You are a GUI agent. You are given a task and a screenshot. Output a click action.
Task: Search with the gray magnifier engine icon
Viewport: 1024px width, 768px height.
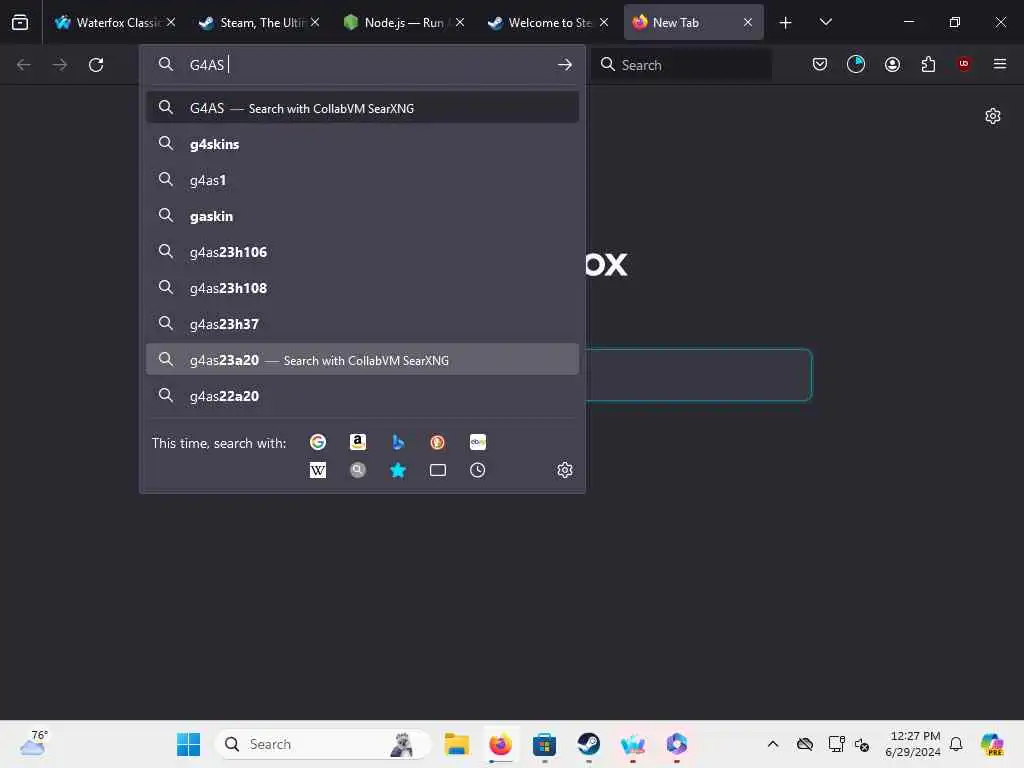pyautogui.click(x=358, y=470)
